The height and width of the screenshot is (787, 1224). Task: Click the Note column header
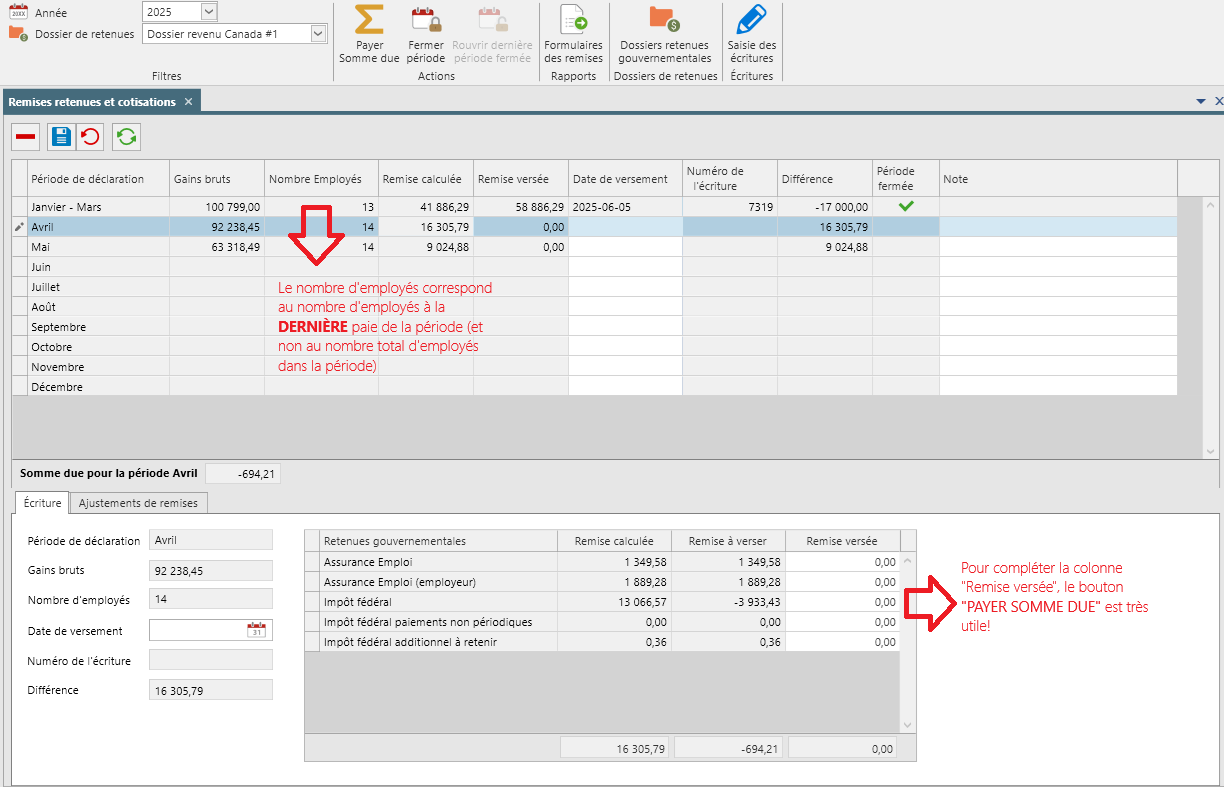(1058, 179)
